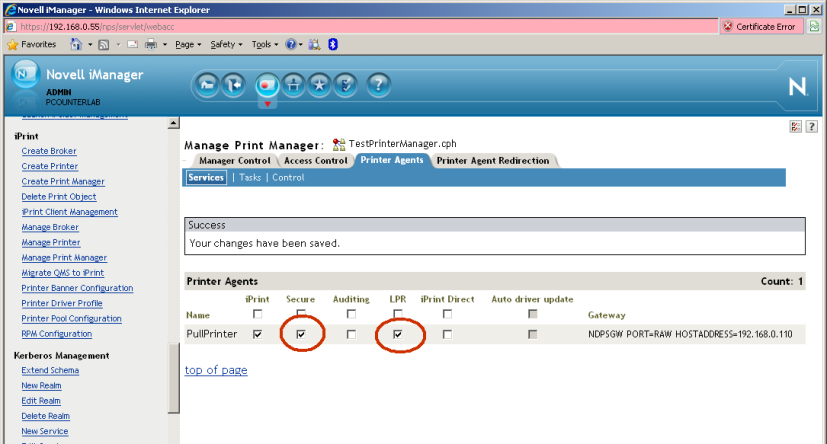Click the Read Mail envelope icon

click(132, 44)
